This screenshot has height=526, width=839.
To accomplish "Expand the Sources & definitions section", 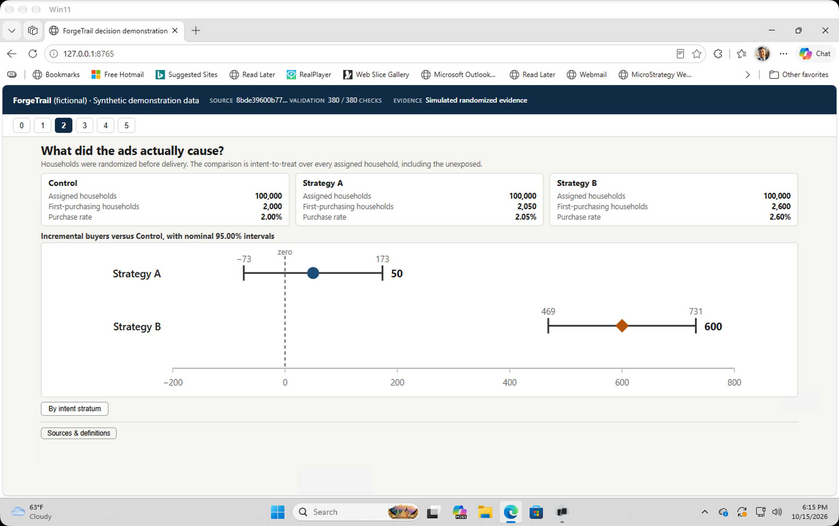I will pyautogui.click(x=79, y=433).
